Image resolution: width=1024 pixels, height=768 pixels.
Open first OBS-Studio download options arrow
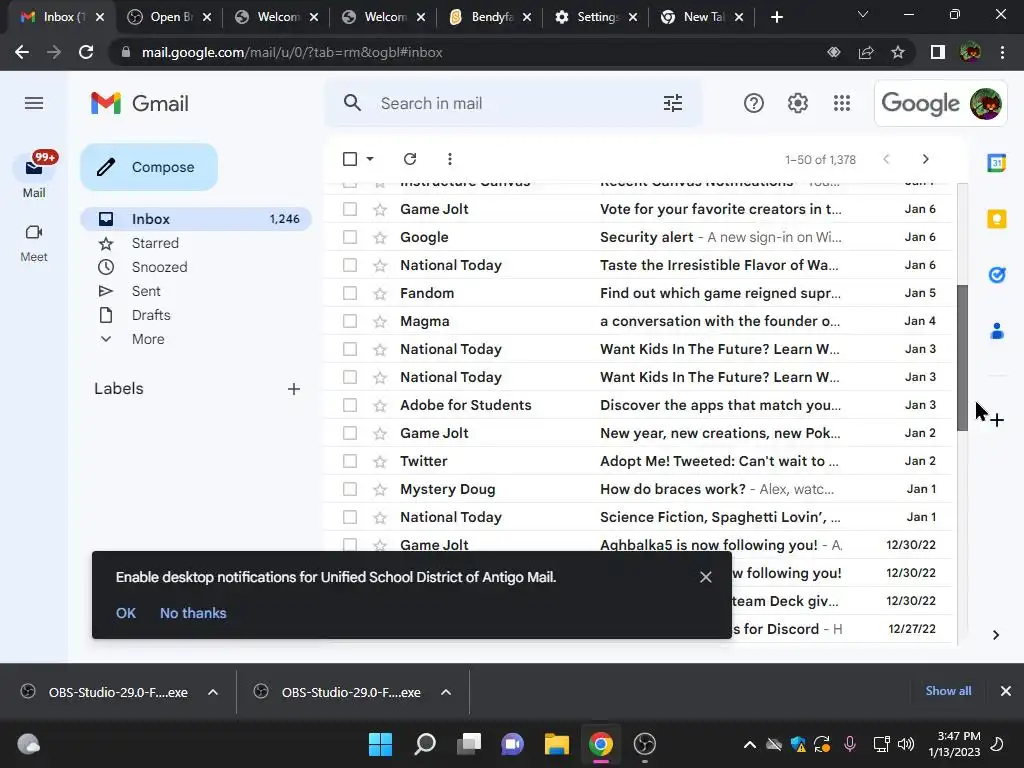click(213, 692)
